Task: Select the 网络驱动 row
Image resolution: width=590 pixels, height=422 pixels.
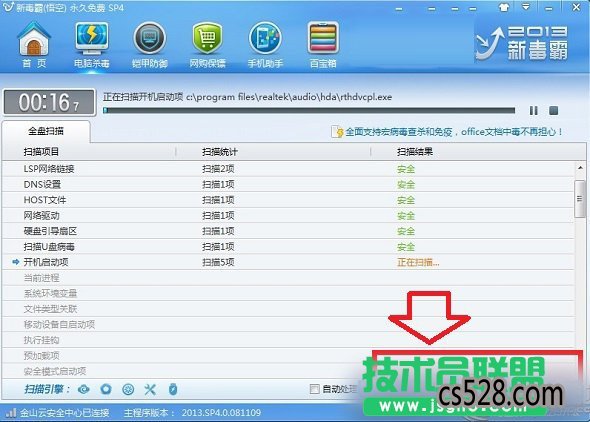Action: pyautogui.click(x=288, y=216)
